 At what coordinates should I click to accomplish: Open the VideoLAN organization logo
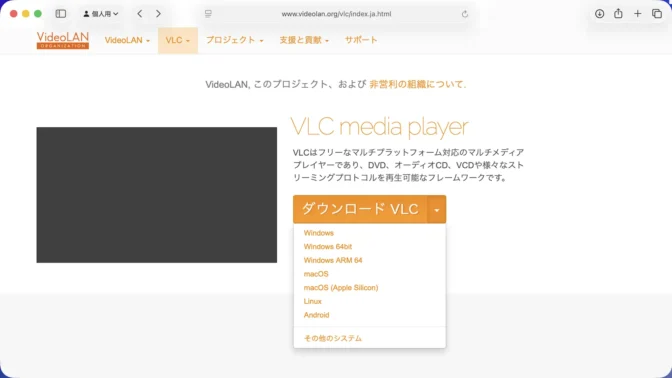(x=63, y=40)
